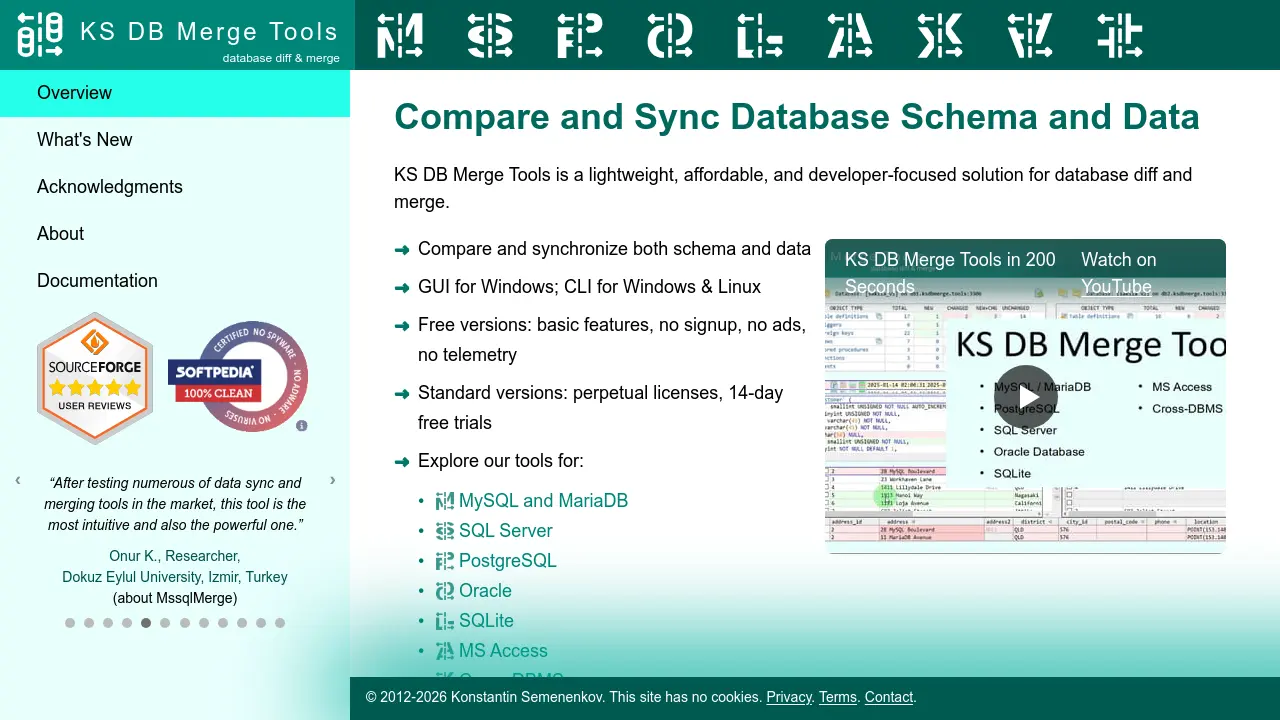Click the small icon beside SQL Server link

445,531
